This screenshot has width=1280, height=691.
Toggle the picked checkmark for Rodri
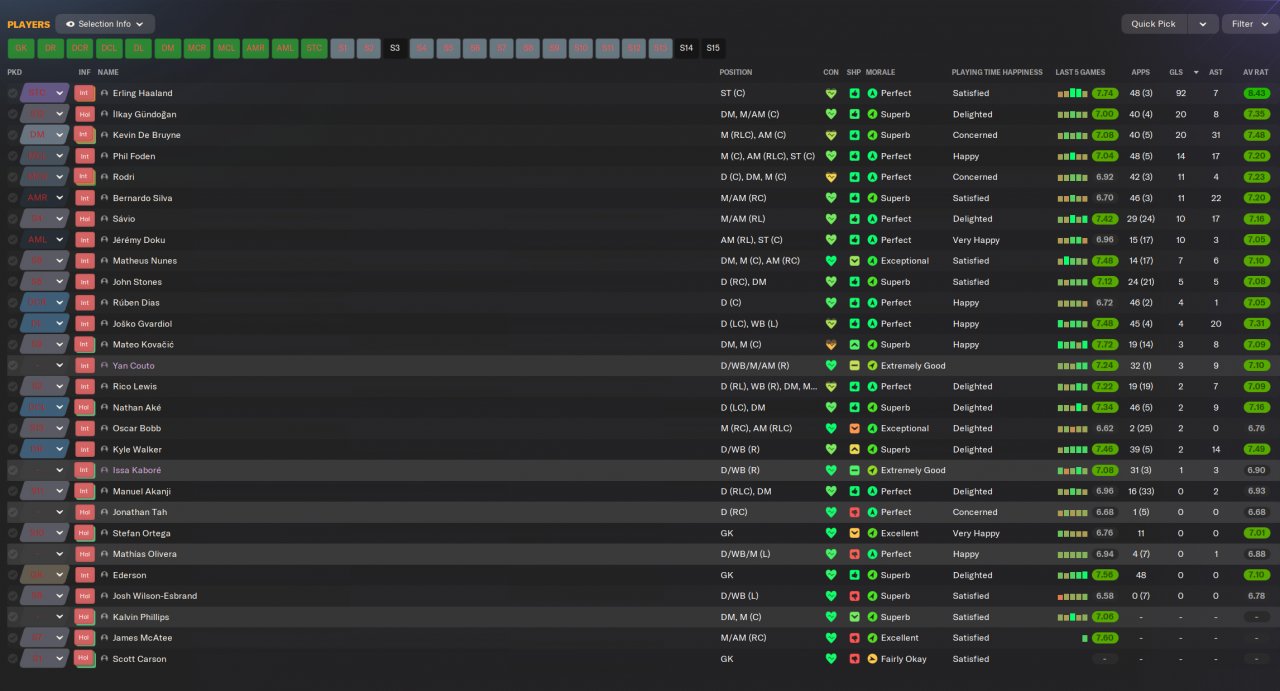coord(13,177)
